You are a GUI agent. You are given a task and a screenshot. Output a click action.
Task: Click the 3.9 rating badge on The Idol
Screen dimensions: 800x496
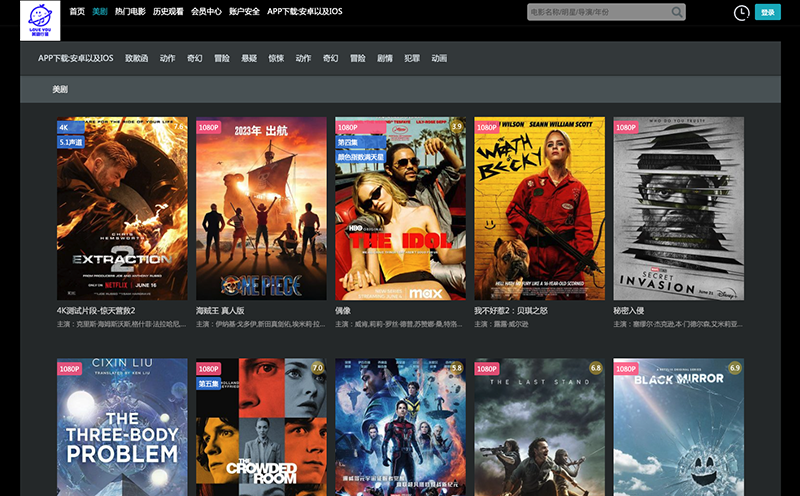click(457, 127)
